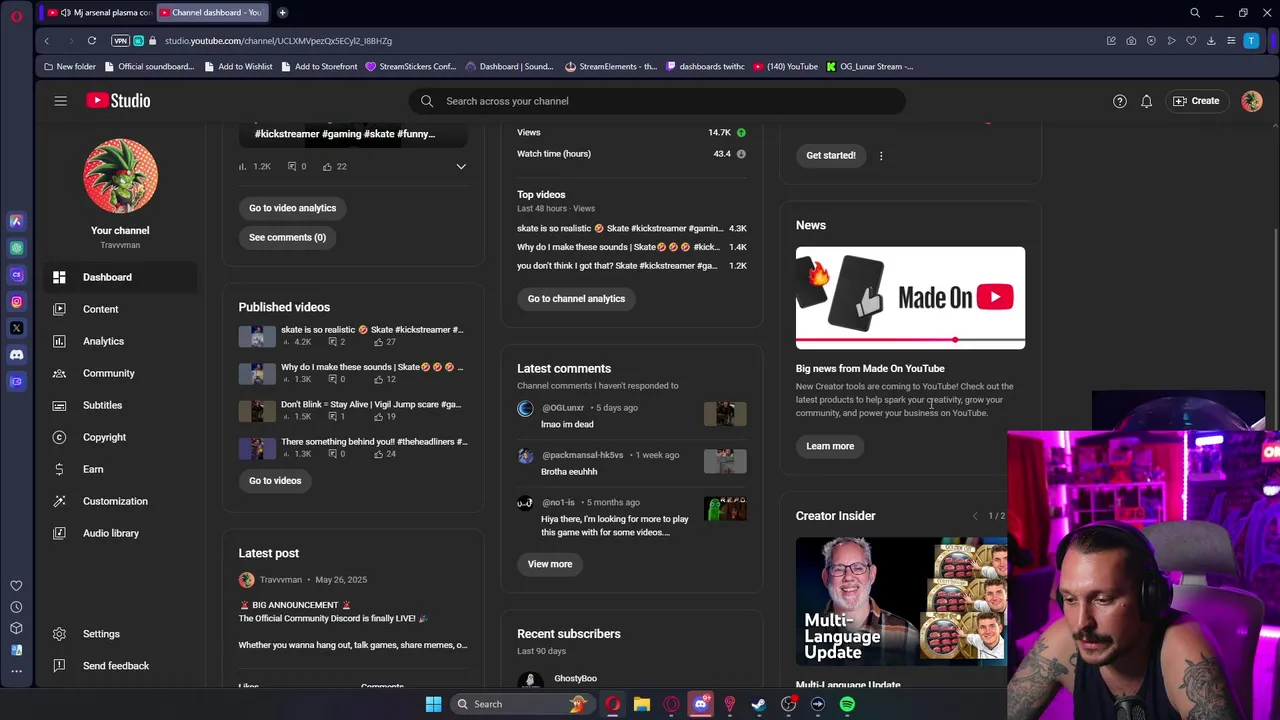1280x720 pixels.
Task: Click the Watch time grey status indicator
Action: [741, 154]
